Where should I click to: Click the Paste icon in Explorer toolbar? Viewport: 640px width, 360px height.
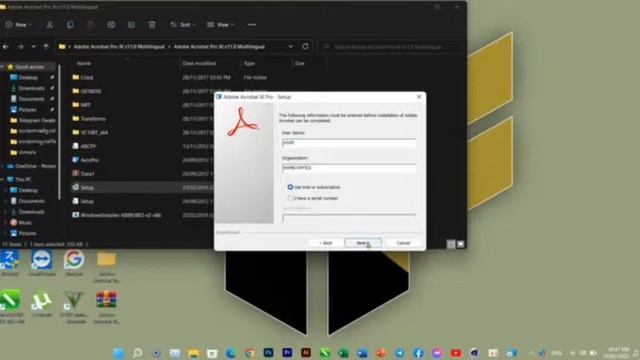[x=91, y=25]
